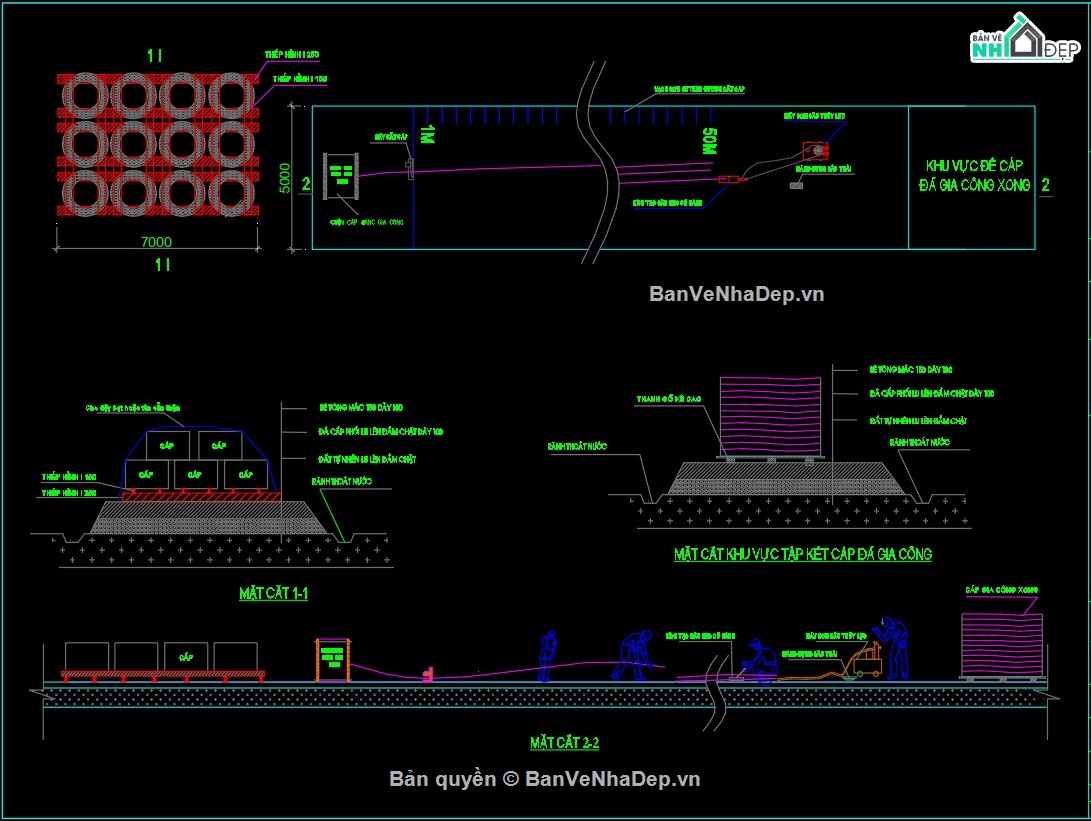
Task: Select MẶT CẮT KHU VỰC TẬP KẾT CÁP title
Action: tap(803, 555)
